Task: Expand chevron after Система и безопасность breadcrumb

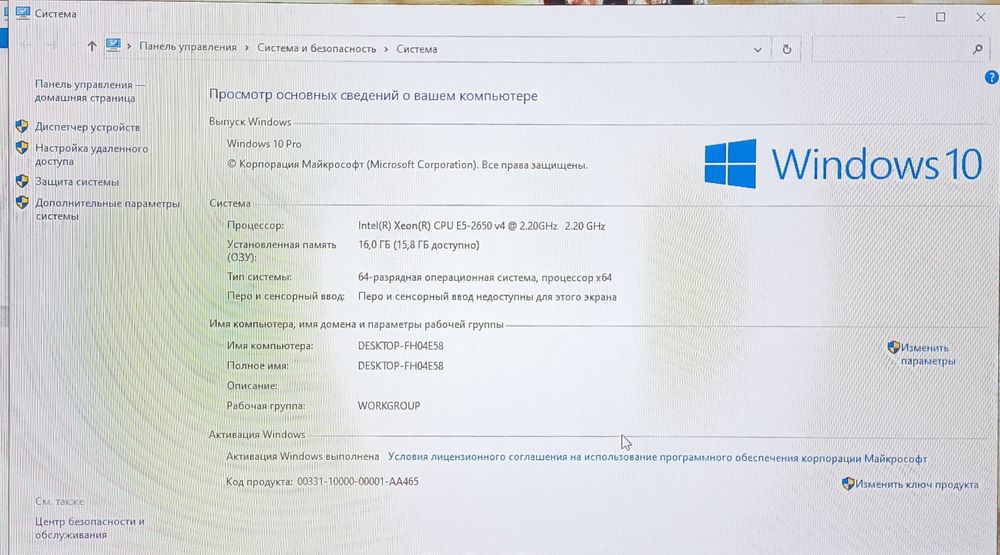Action: (x=386, y=49)
